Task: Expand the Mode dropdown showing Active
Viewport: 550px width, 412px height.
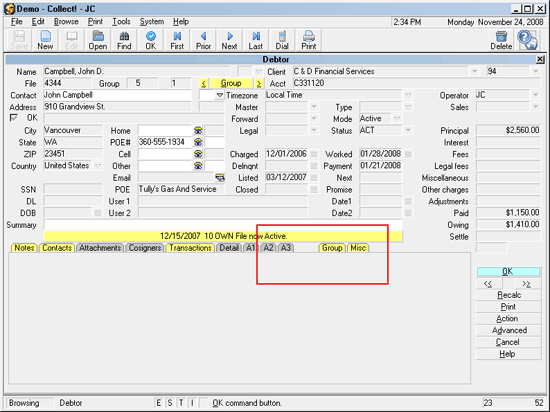Action: point(397,119)
